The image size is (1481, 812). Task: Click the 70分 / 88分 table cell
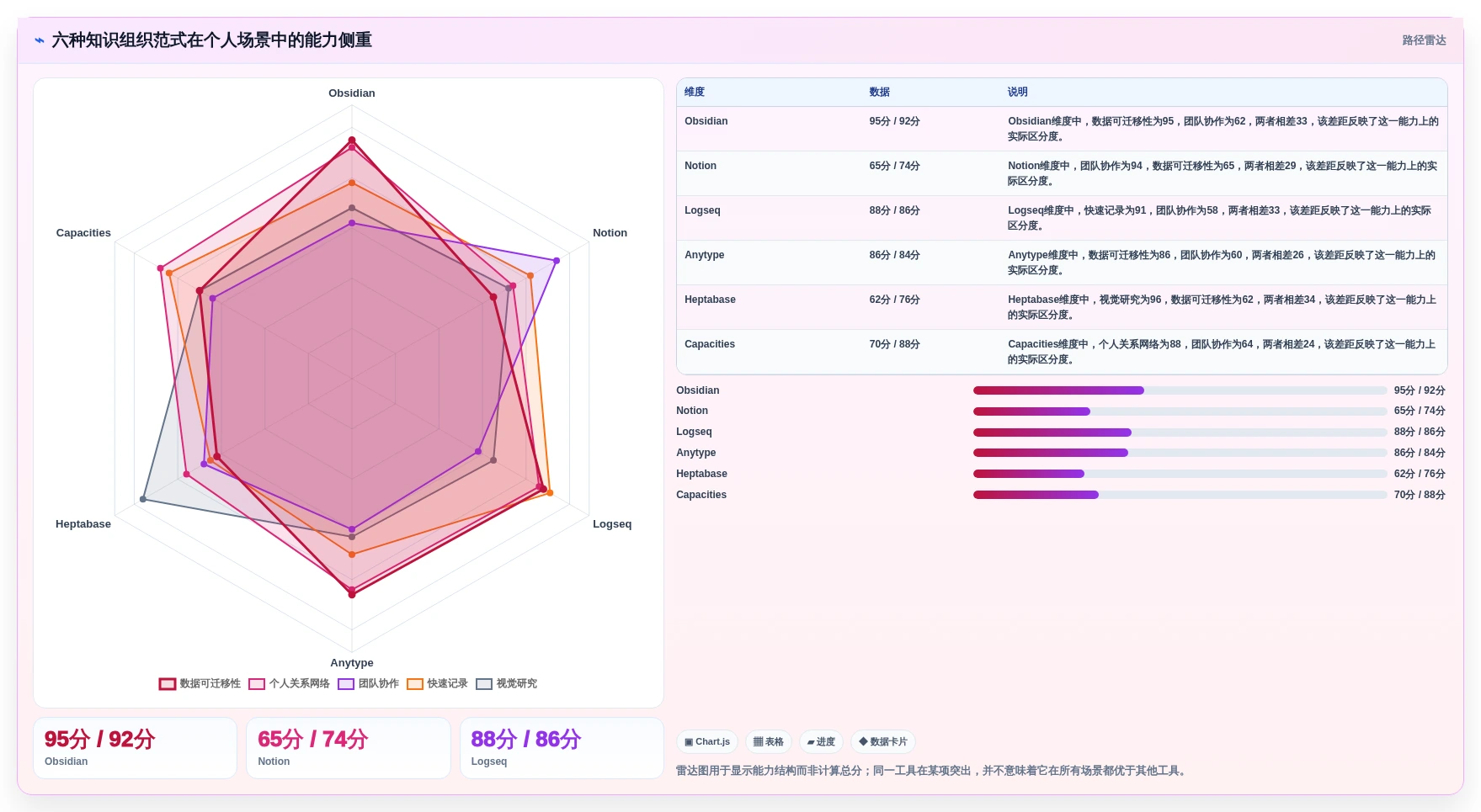click(x=894, y=344)
